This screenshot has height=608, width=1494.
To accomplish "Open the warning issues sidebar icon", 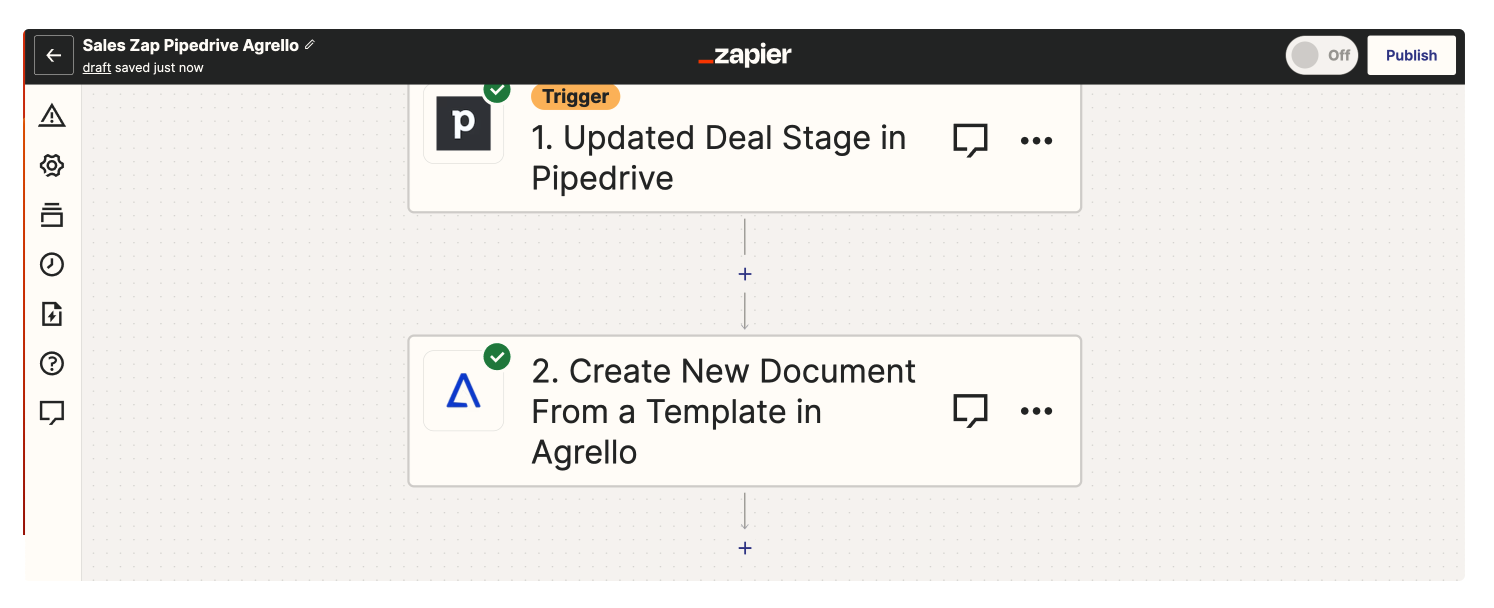I will 52,116.
